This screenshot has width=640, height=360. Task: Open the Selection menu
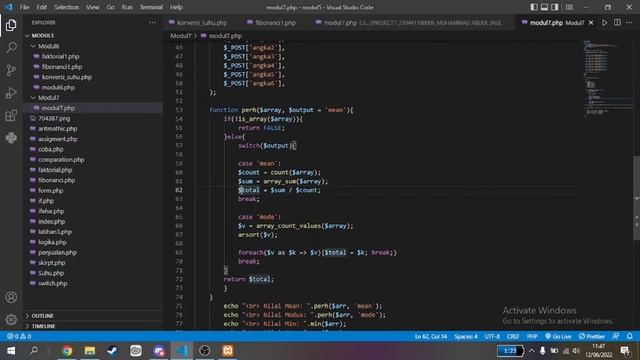(x=67, y=7)
